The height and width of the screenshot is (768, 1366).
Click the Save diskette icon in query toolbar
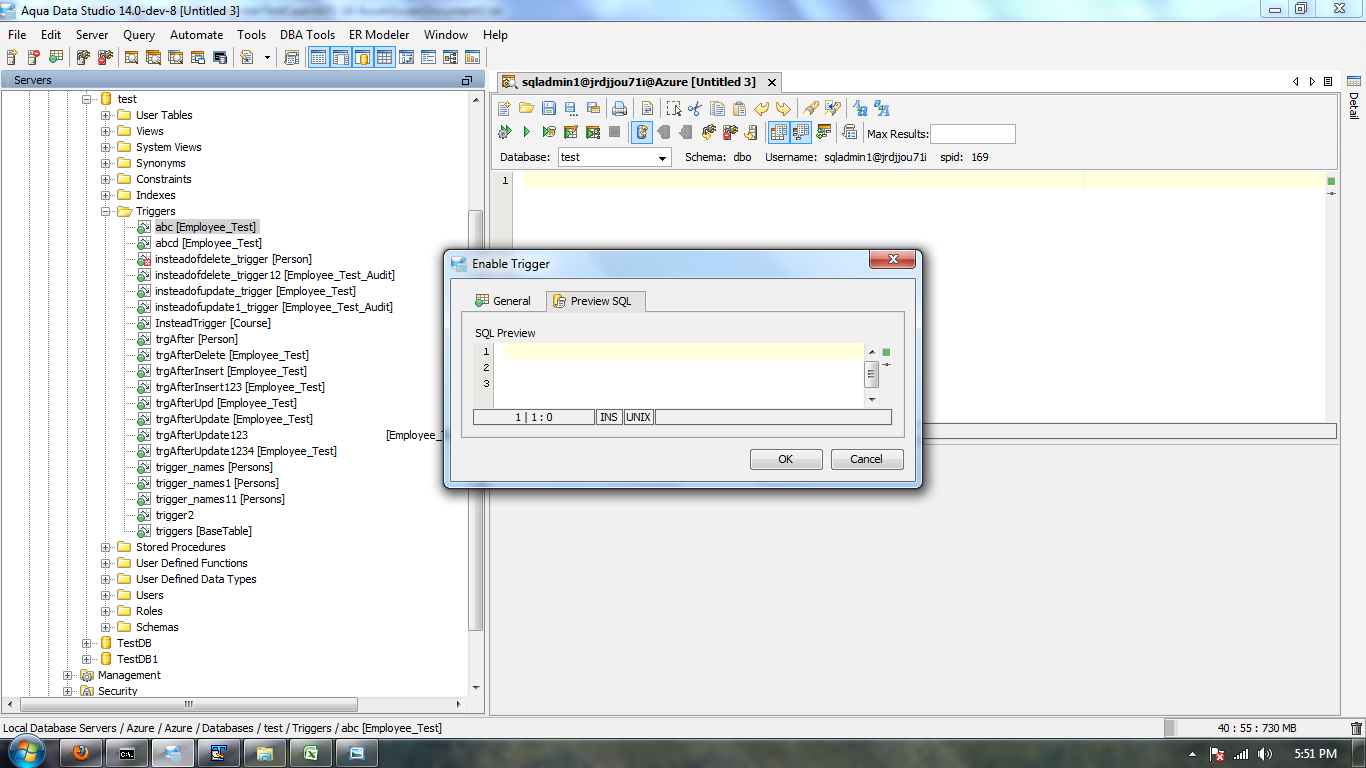pyautogui.click(x=549, y=108)
